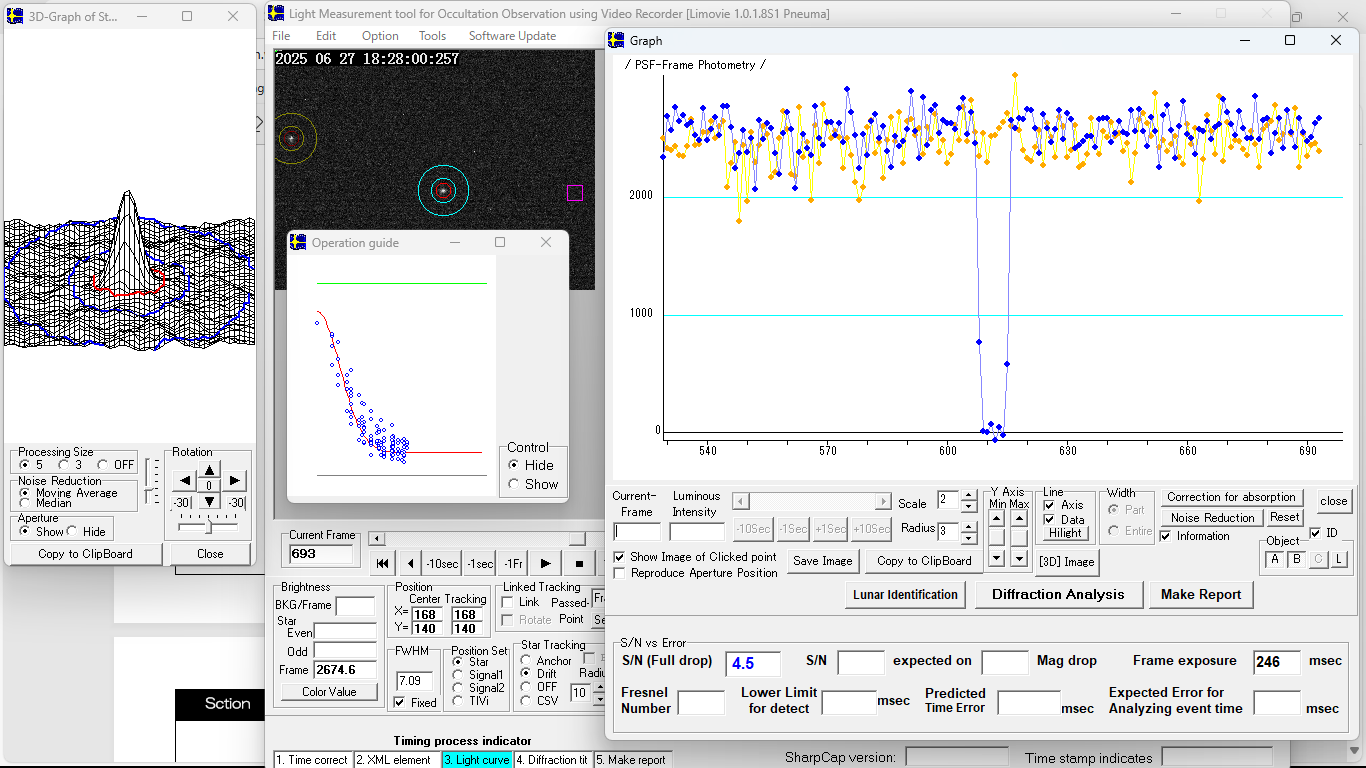Viewport: 1366px width, 768px height.
Task: Switch to the 4. Diffraction fit tab
Action: click(x=552, y=760)
